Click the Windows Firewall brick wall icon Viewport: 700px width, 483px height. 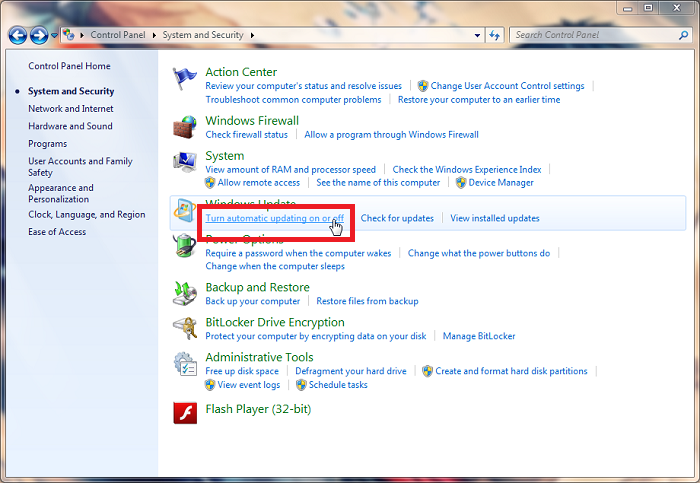(x=185, y=127)
